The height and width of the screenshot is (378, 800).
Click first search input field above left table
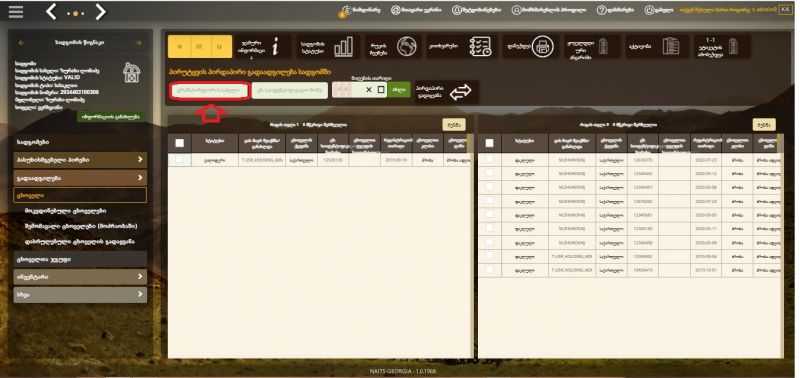[209, 91]
